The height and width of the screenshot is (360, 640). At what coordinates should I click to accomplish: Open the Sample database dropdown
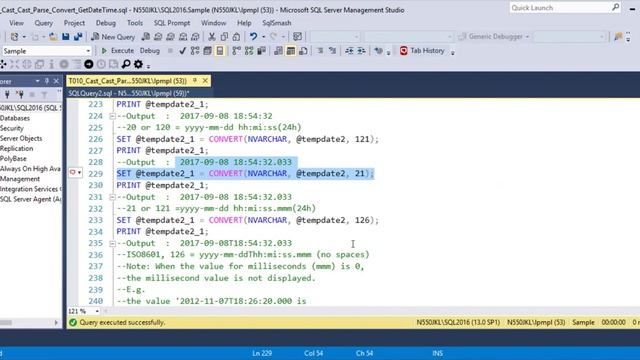[x=88, y=51]
